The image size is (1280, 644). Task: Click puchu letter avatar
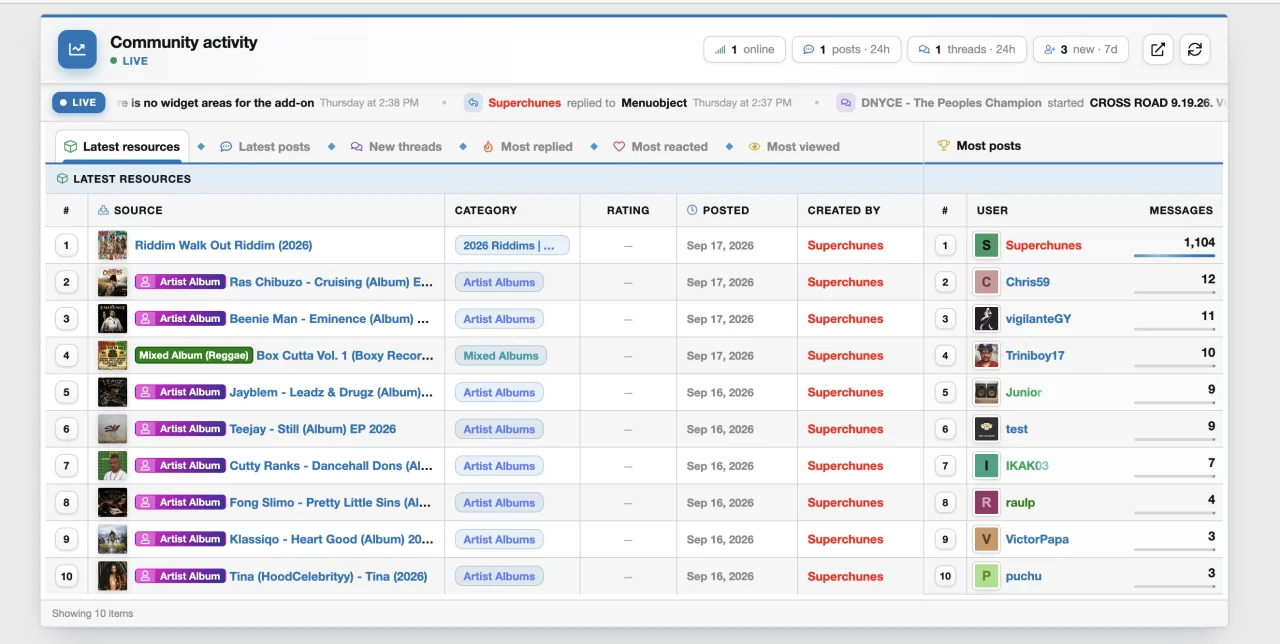(x=987, y=576)
